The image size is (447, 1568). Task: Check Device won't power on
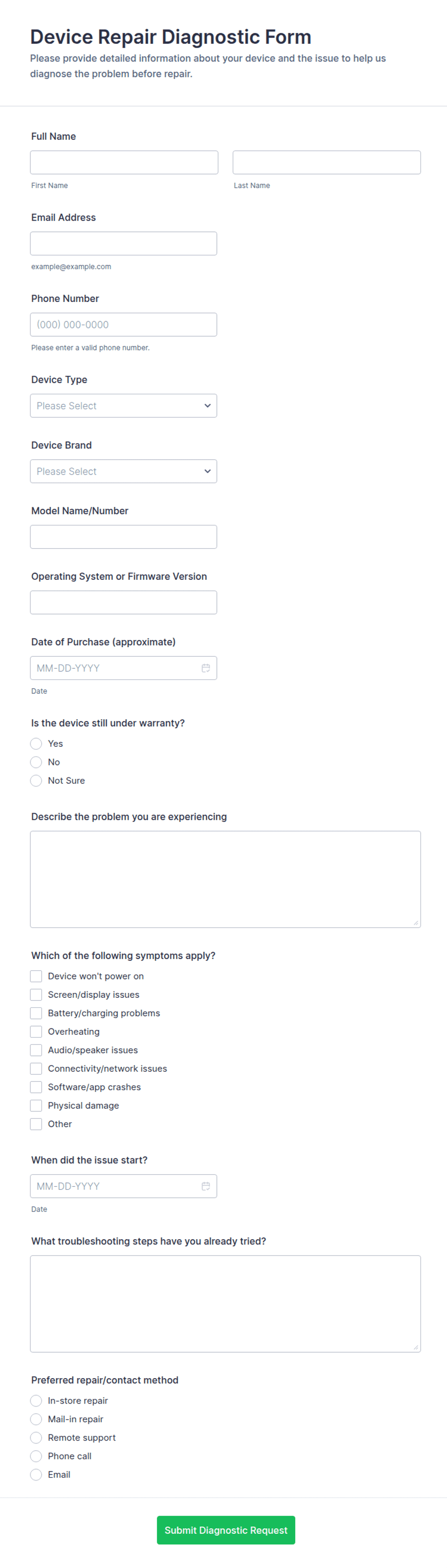pos(37,976)
